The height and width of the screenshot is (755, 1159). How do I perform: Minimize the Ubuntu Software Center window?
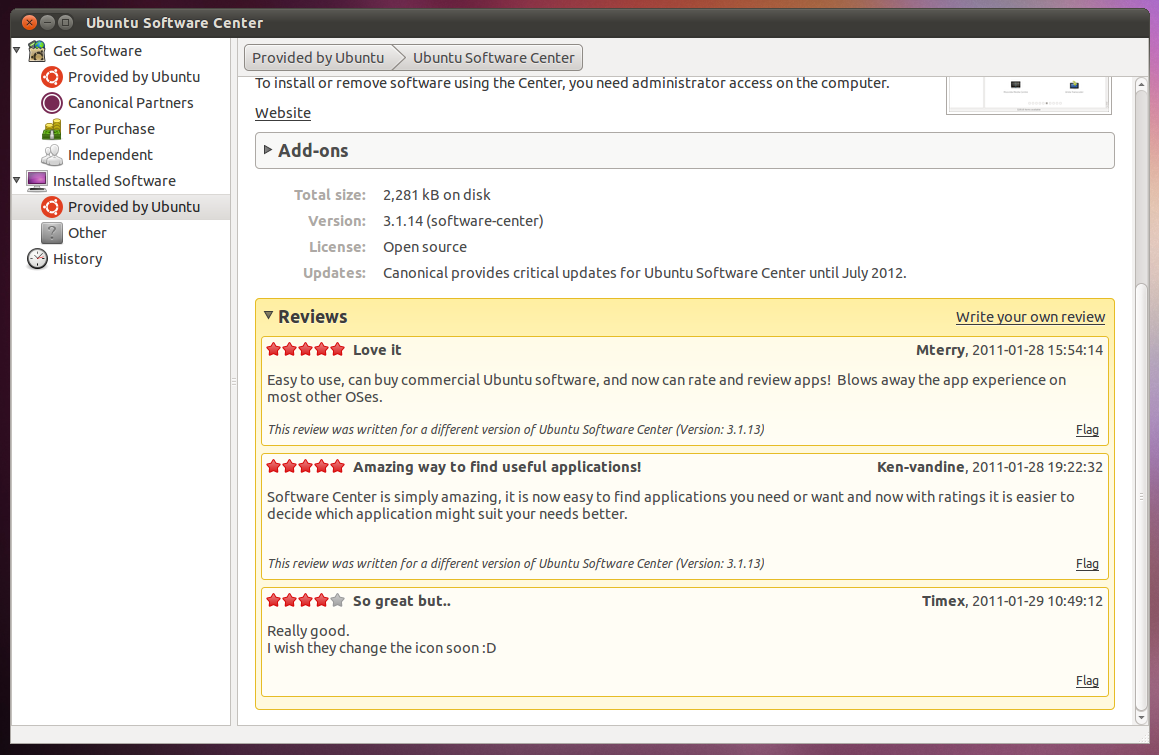tap(47, 22)
